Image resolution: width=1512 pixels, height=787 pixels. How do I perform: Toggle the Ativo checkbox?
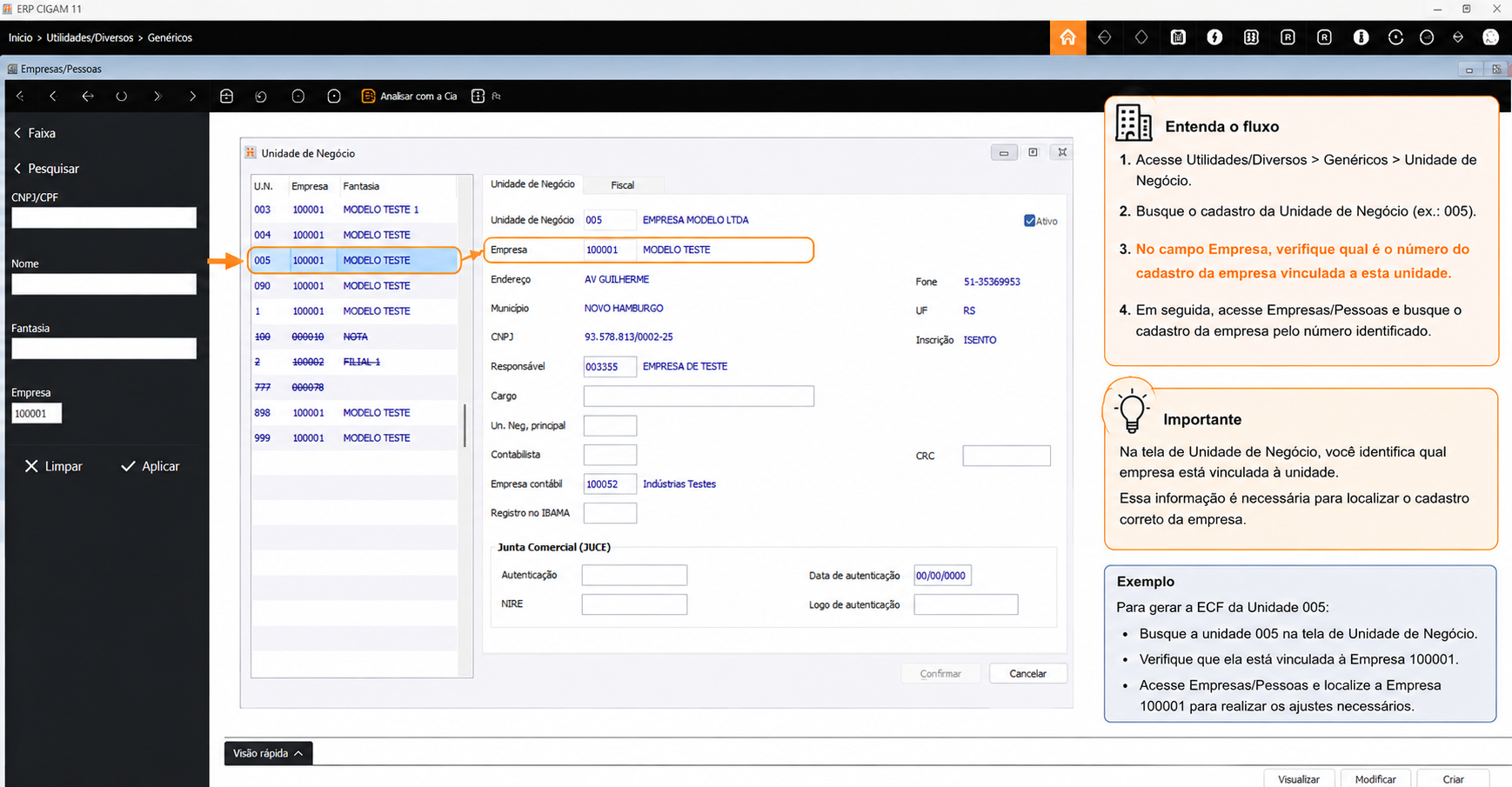(x=1029, y=221)
